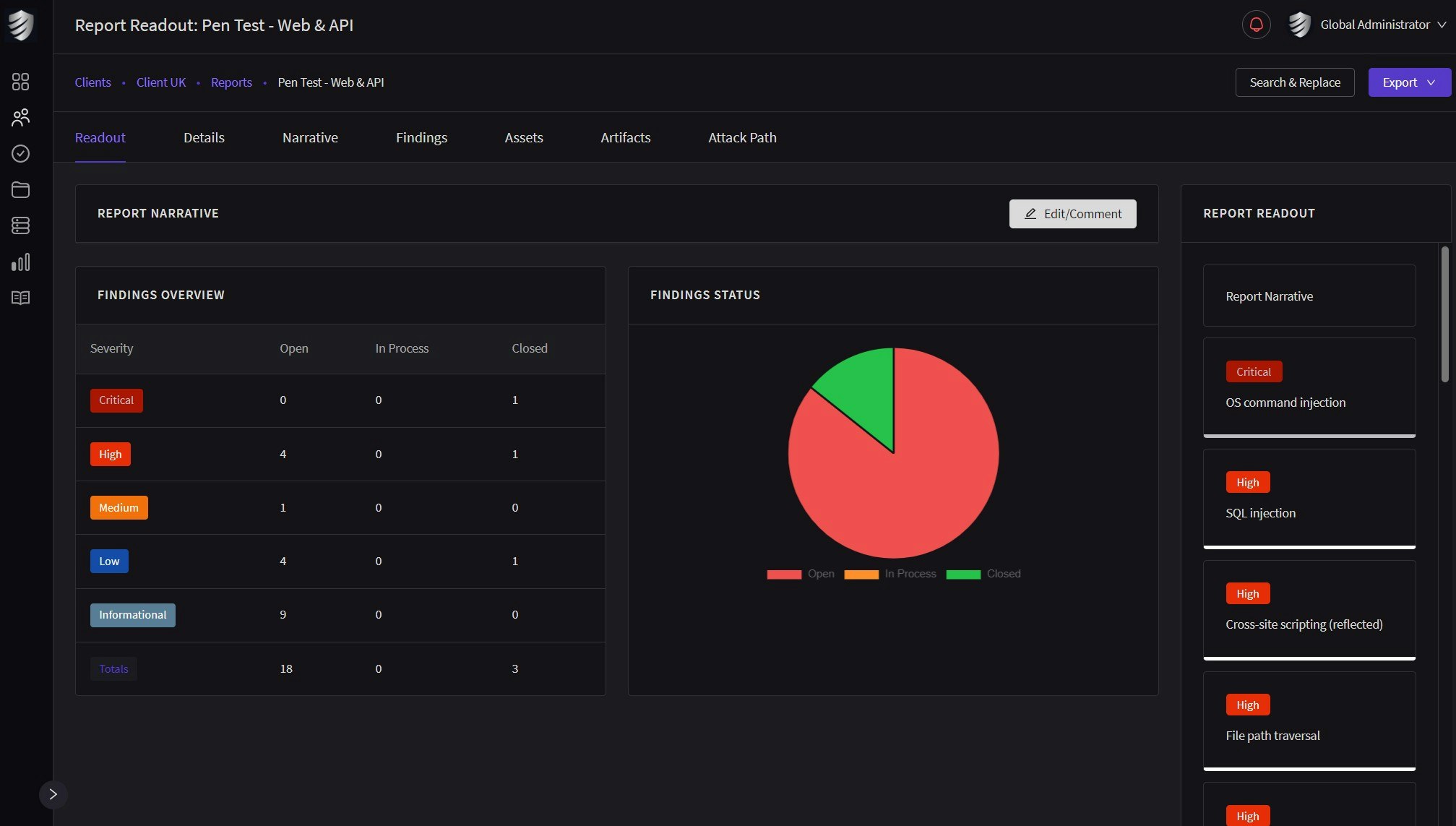Switch to the Artifacts tab
This screenshot has height=826, width=1456.
click(x=626, y=137)
